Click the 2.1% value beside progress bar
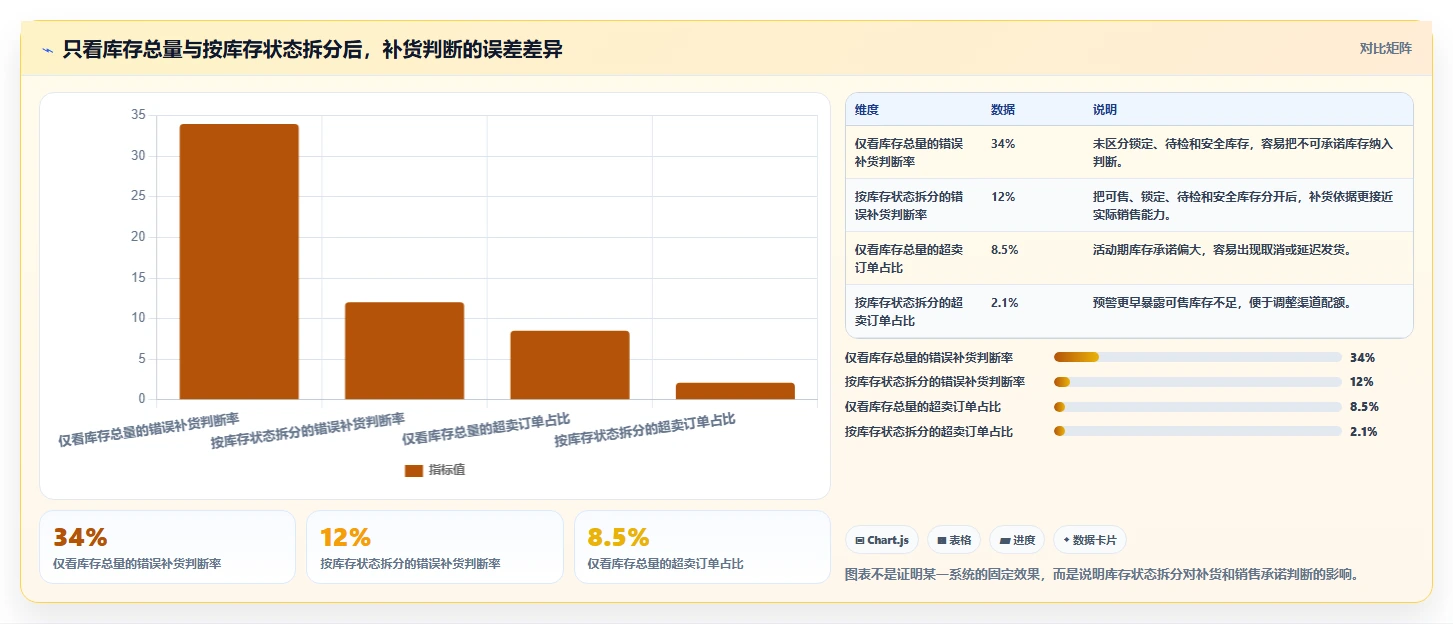 pos(1363,432)
